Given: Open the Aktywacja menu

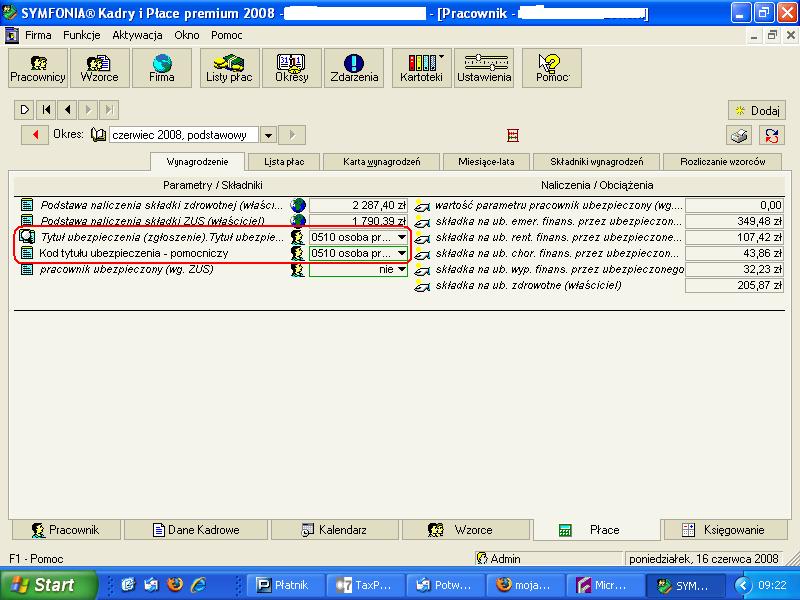Looking at the screenshot, I should [137, 35].
